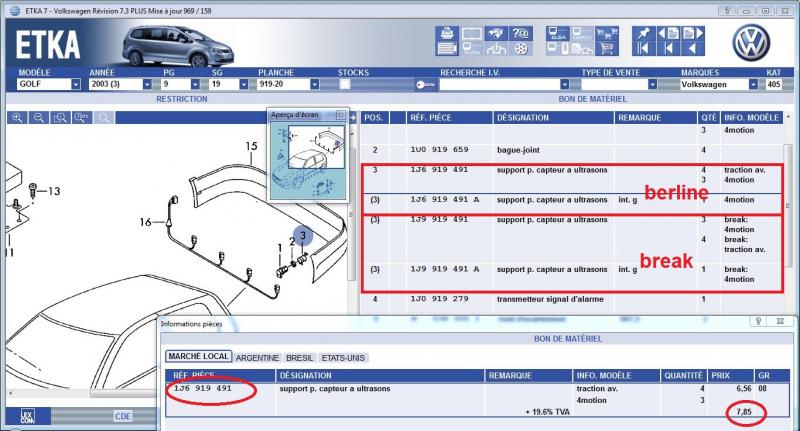Expand the ANNÉE dropdown showing 2003 (3)
Screen dimensions: 800x431
click(147, 84)
